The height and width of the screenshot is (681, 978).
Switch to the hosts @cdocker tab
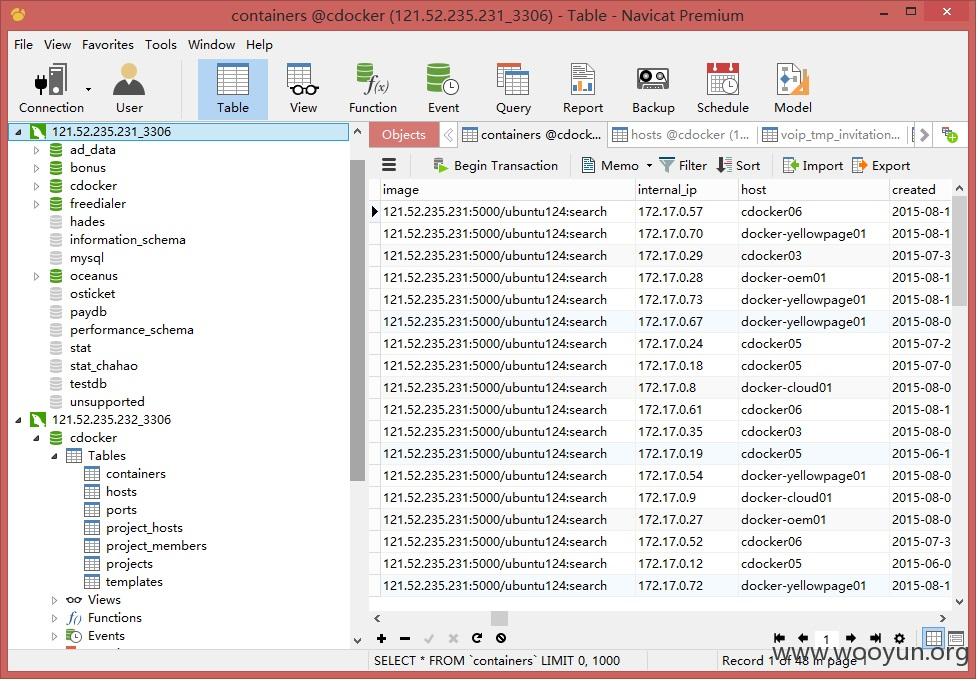[681, 135]
